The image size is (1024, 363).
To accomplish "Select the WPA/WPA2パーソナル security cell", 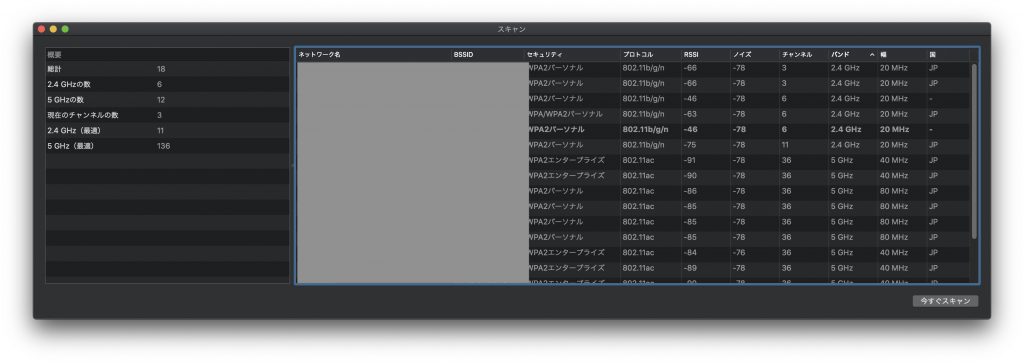I will pos(566,114).
